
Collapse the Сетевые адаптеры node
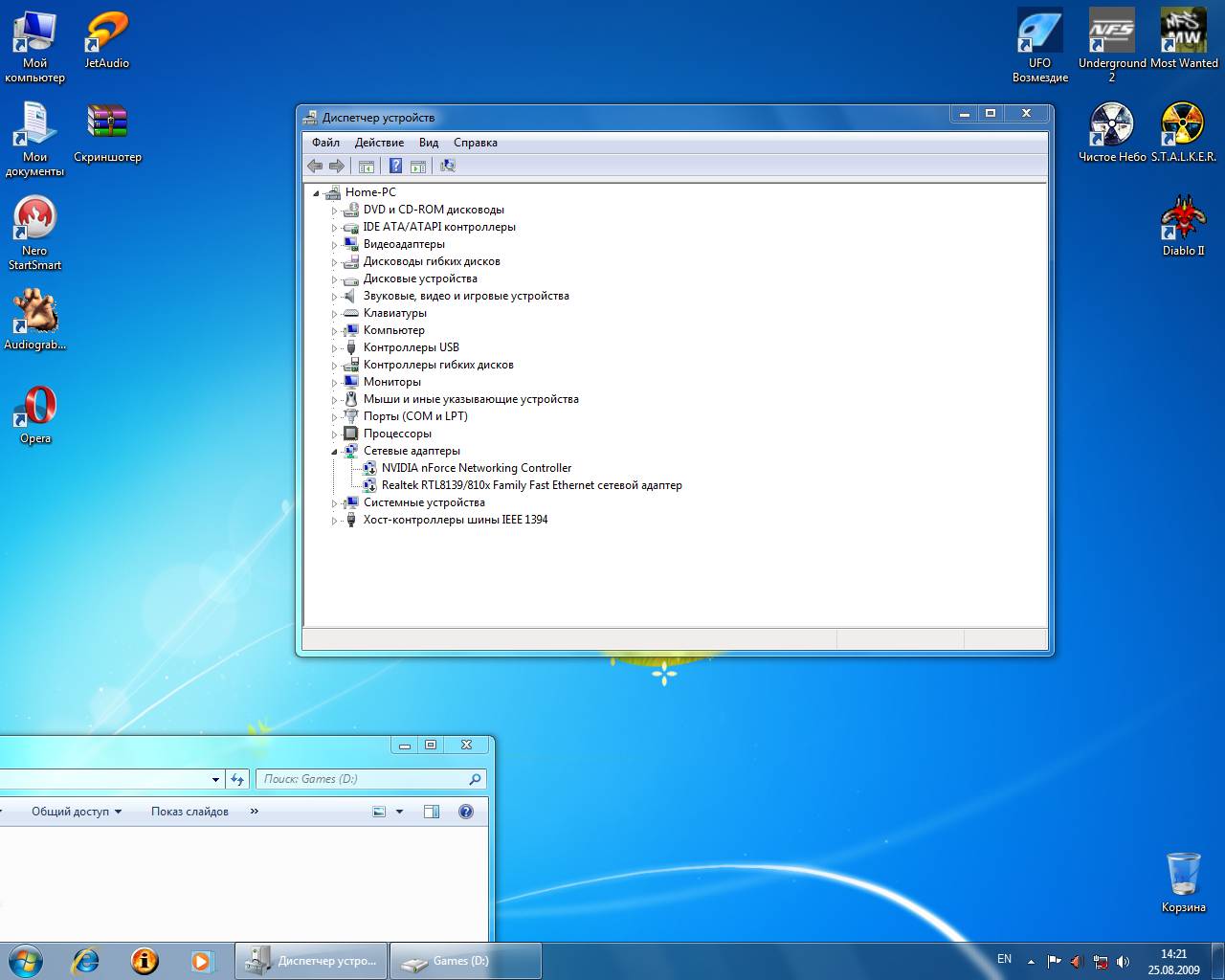point(335,451)
